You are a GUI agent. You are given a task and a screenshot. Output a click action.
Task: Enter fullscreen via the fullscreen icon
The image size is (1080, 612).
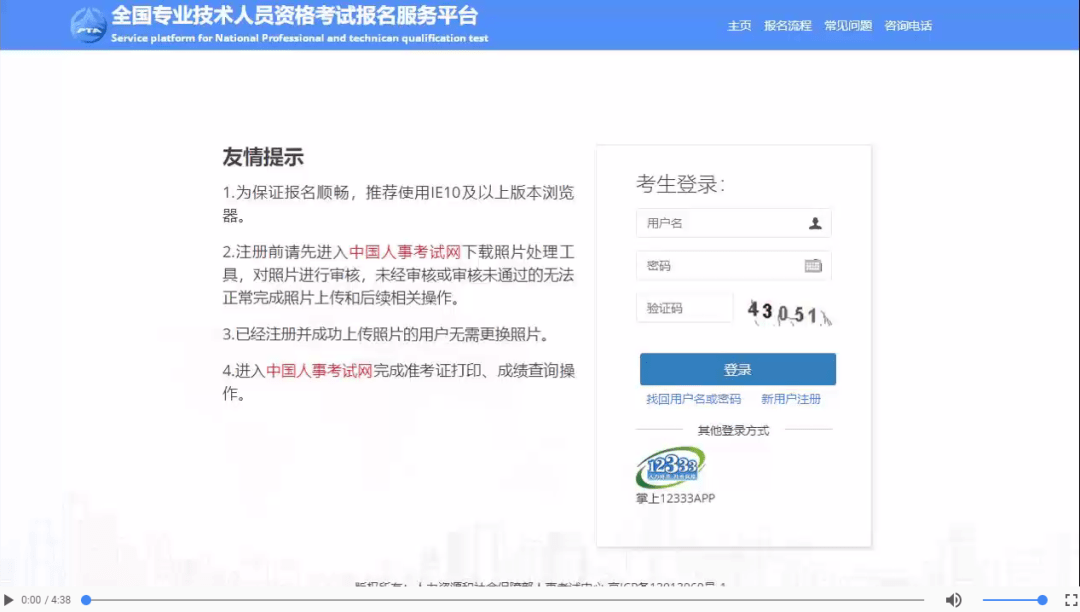(1068, 598)
